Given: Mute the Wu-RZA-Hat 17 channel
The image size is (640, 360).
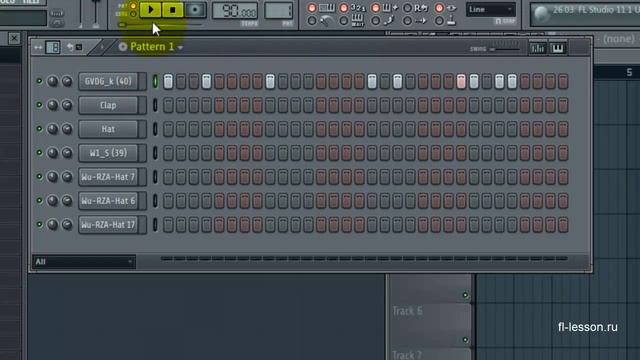Looking at the screenshot, I should (39, 224).
